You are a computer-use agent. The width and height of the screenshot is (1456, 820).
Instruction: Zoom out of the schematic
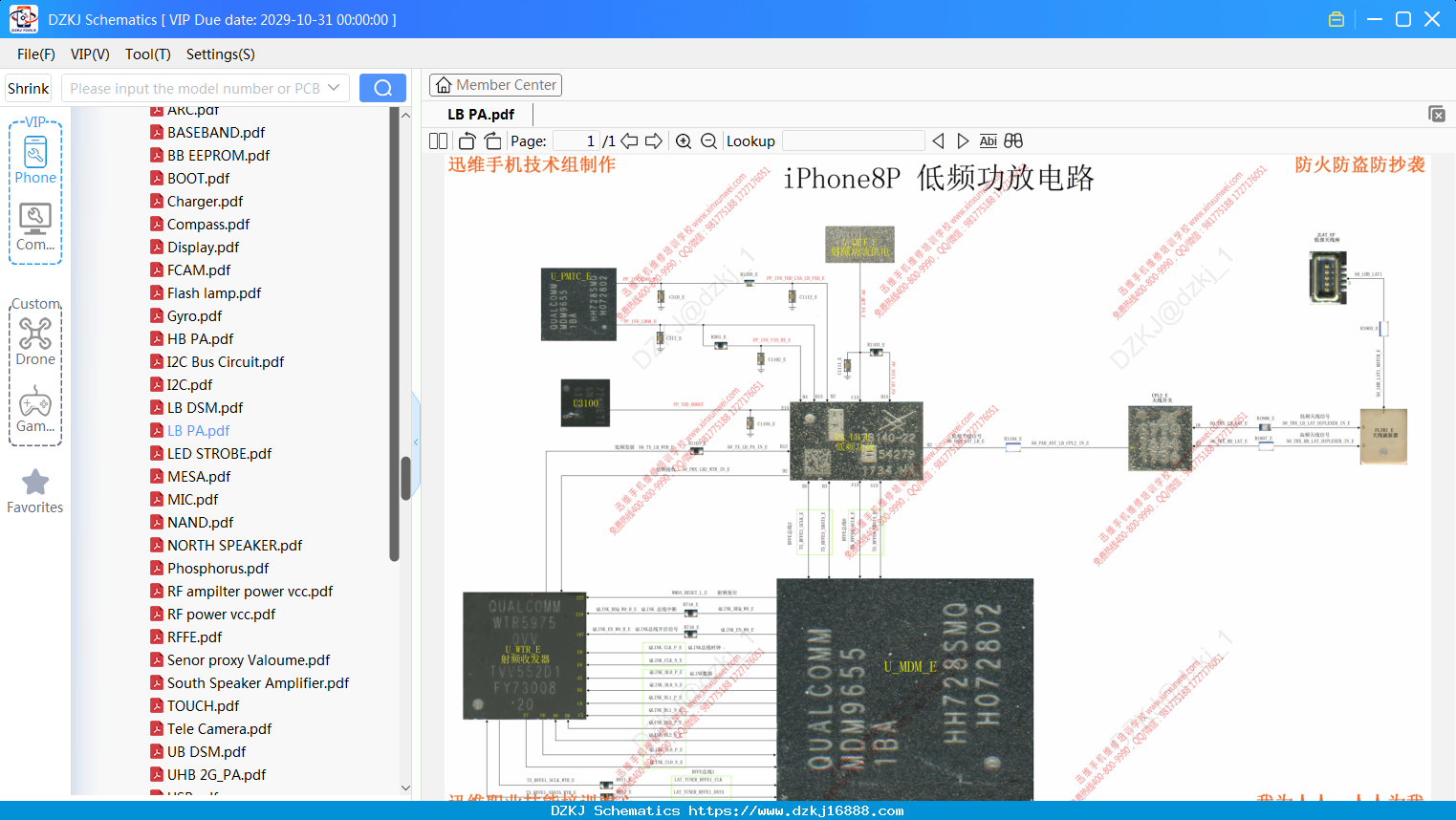[708, 140]
